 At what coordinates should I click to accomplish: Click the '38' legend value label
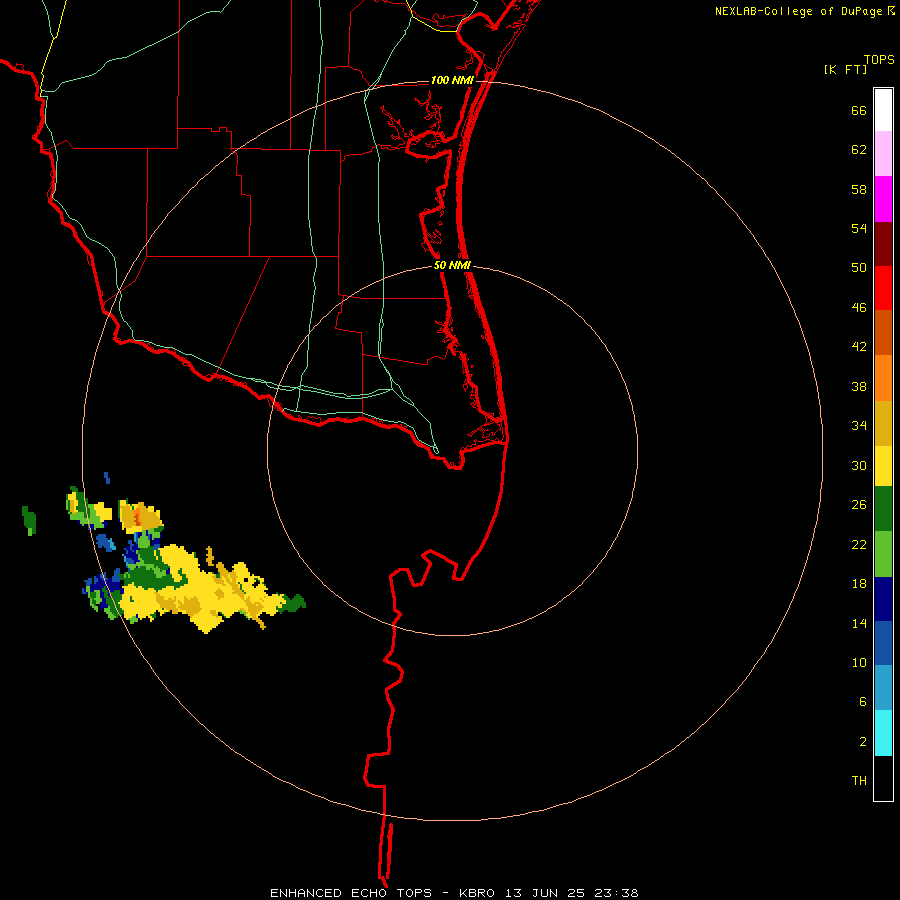pos(859,387)
